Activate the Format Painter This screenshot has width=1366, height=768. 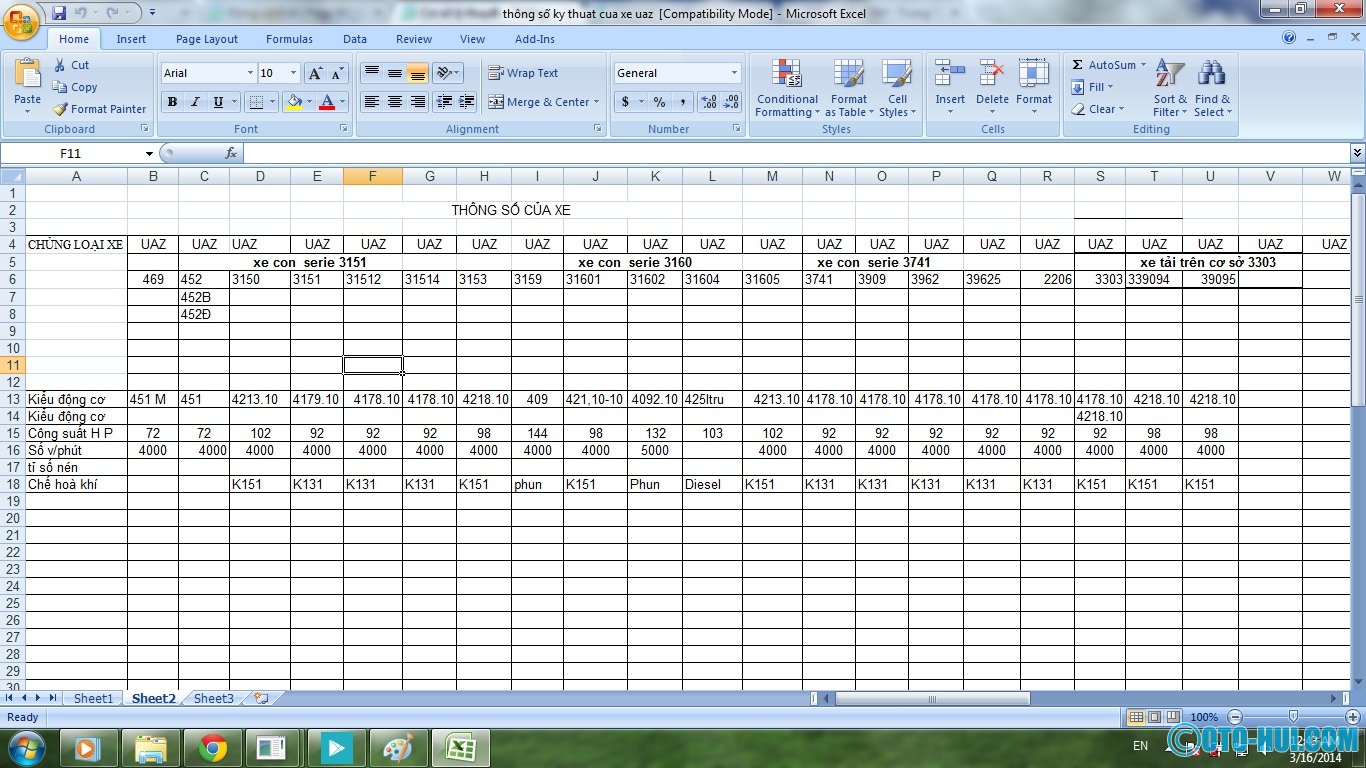point(99,109)
